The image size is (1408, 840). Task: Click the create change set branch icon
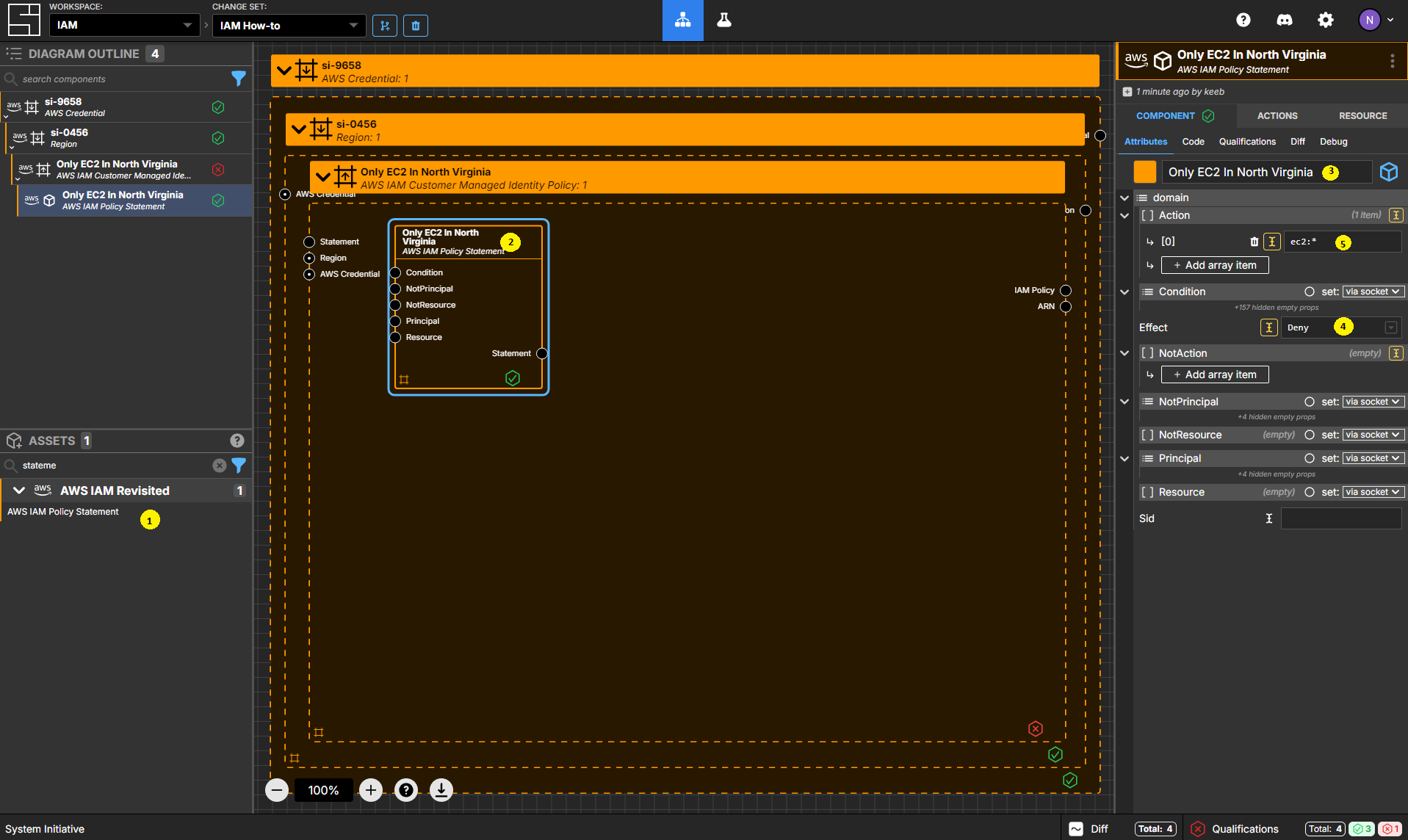point(385,26)
